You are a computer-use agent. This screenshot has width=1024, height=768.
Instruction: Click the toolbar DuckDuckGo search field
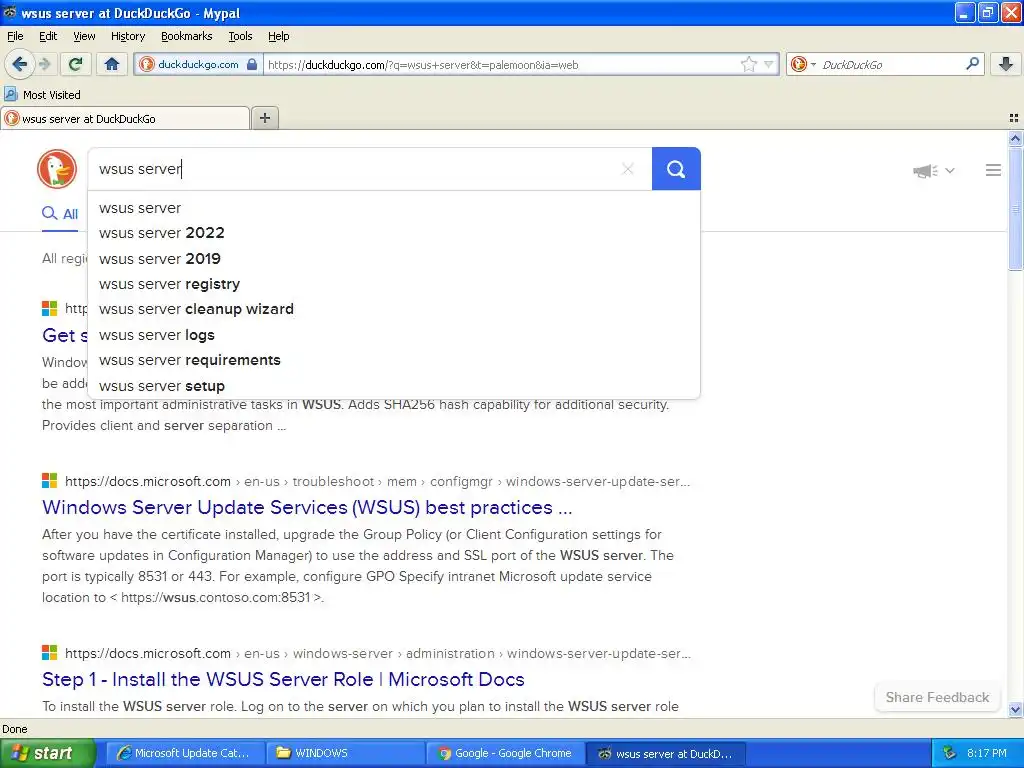pyautogui.click(x=891, y=64)
